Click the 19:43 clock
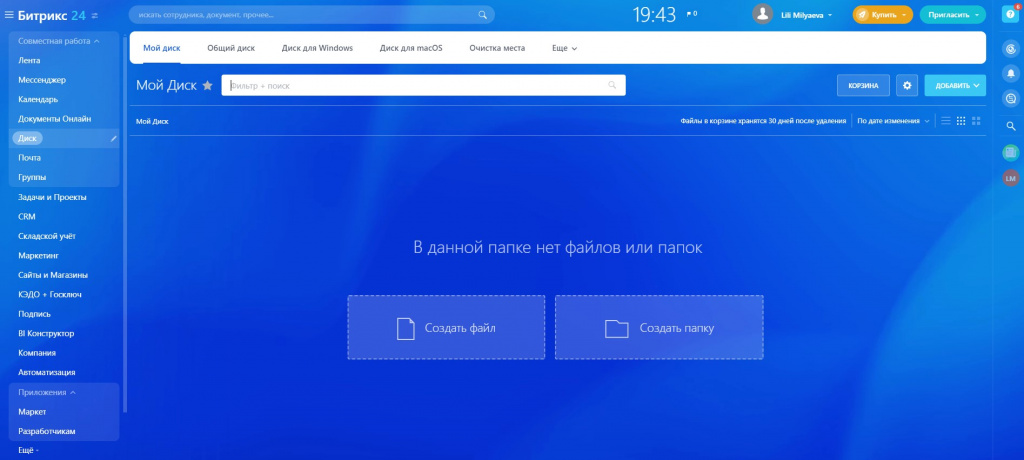 (x=654, y=14)
